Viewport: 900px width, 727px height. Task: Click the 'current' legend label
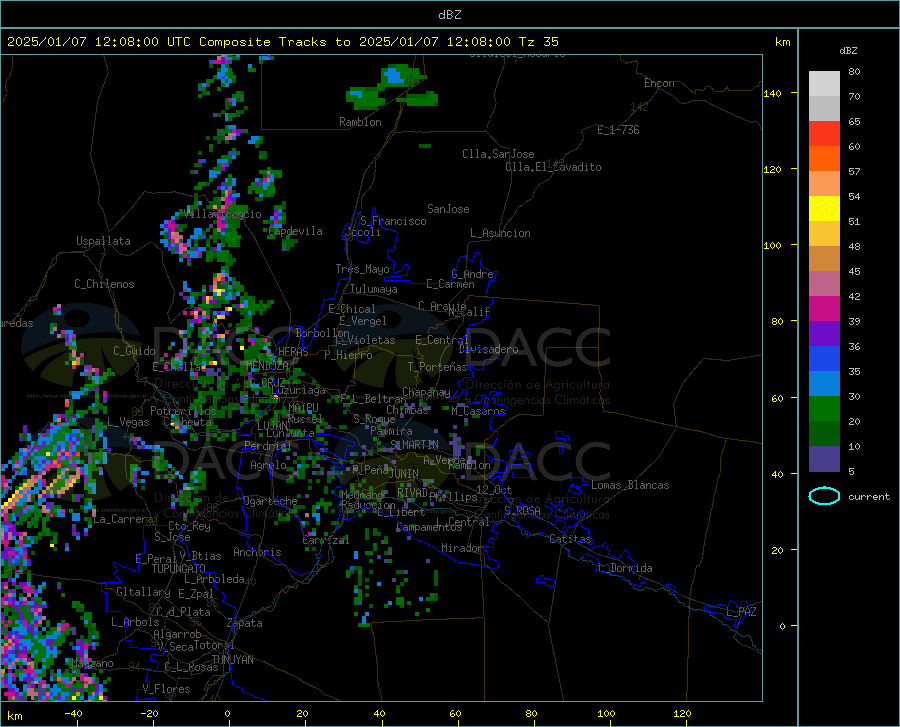tap(868, 496)
